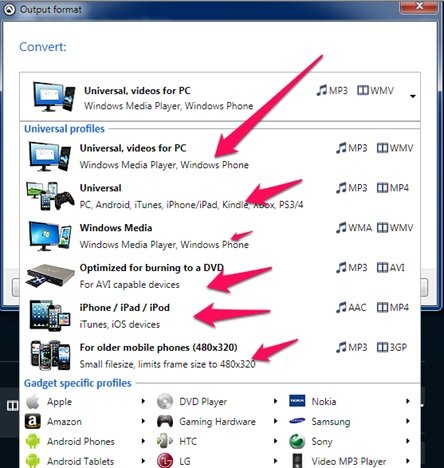Expand the Samsung submenu arrow

(x=407, y=421)
